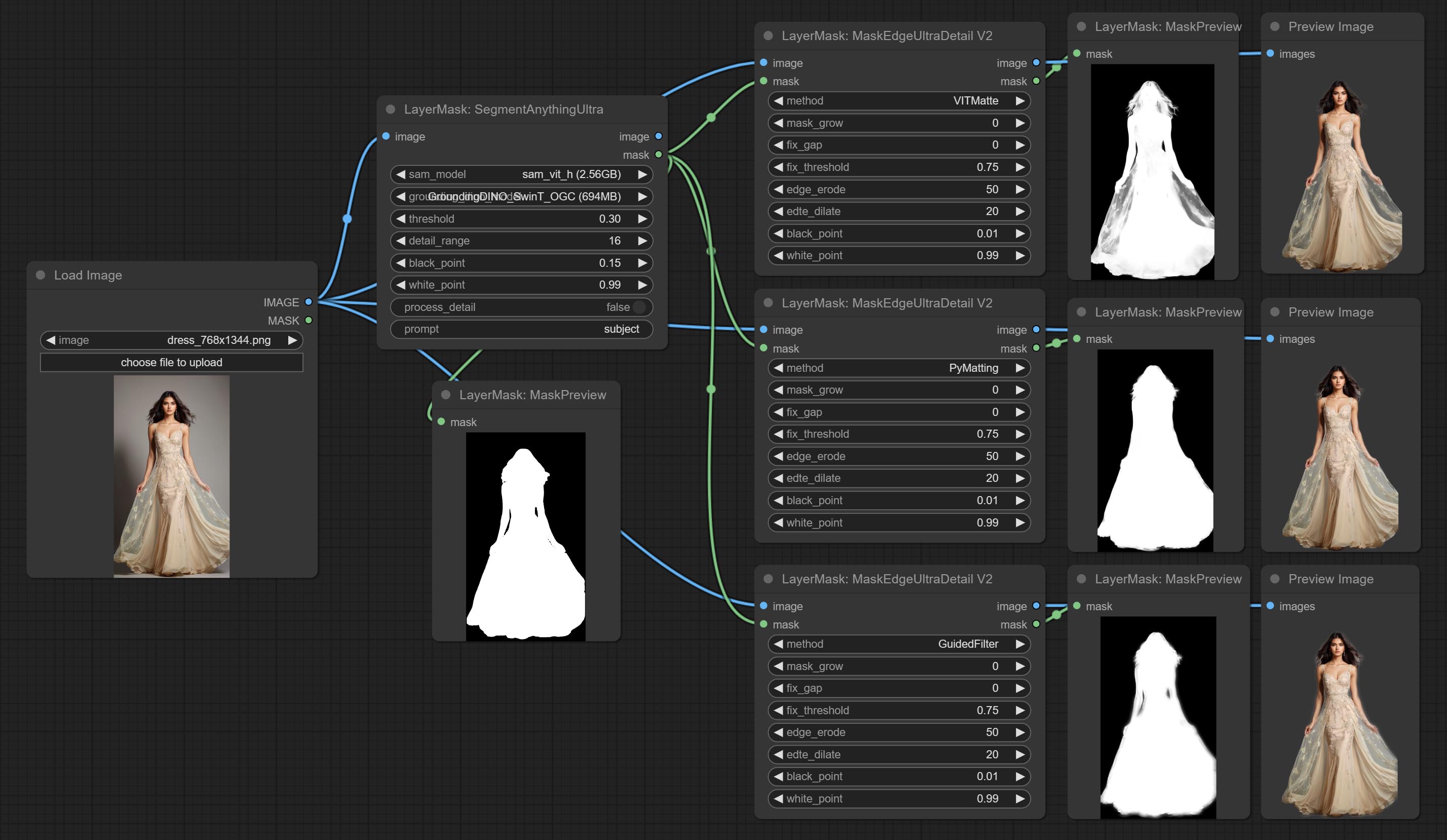Increase threshold value with right arrow
This screenshot has width=1447, height=840.
point(643,219)
